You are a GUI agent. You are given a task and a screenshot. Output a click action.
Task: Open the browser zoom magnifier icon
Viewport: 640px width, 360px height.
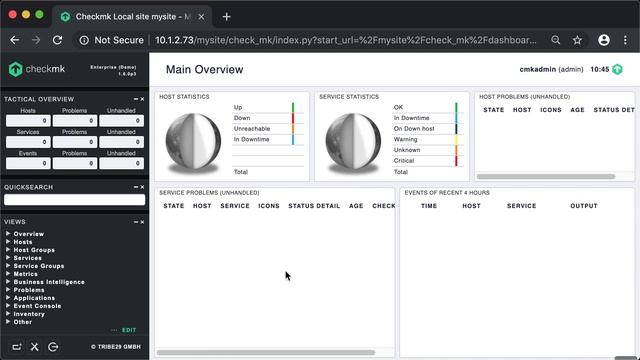coord(556,40)
